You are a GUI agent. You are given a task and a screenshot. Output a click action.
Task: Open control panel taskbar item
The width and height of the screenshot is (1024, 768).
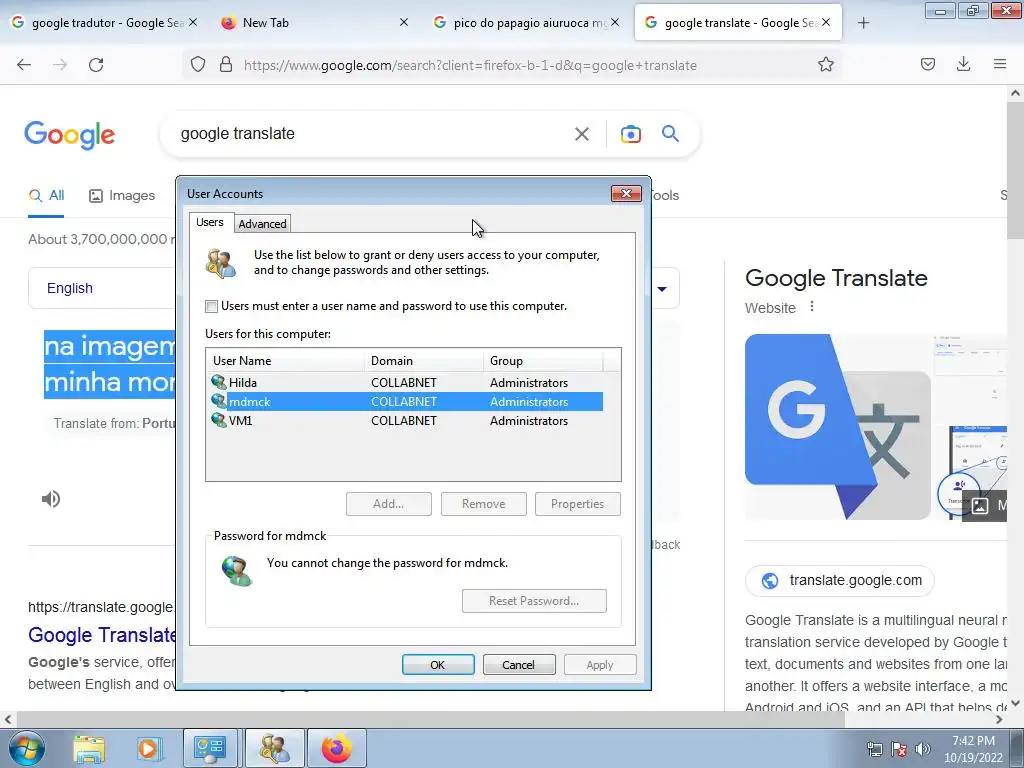(210, 748)
